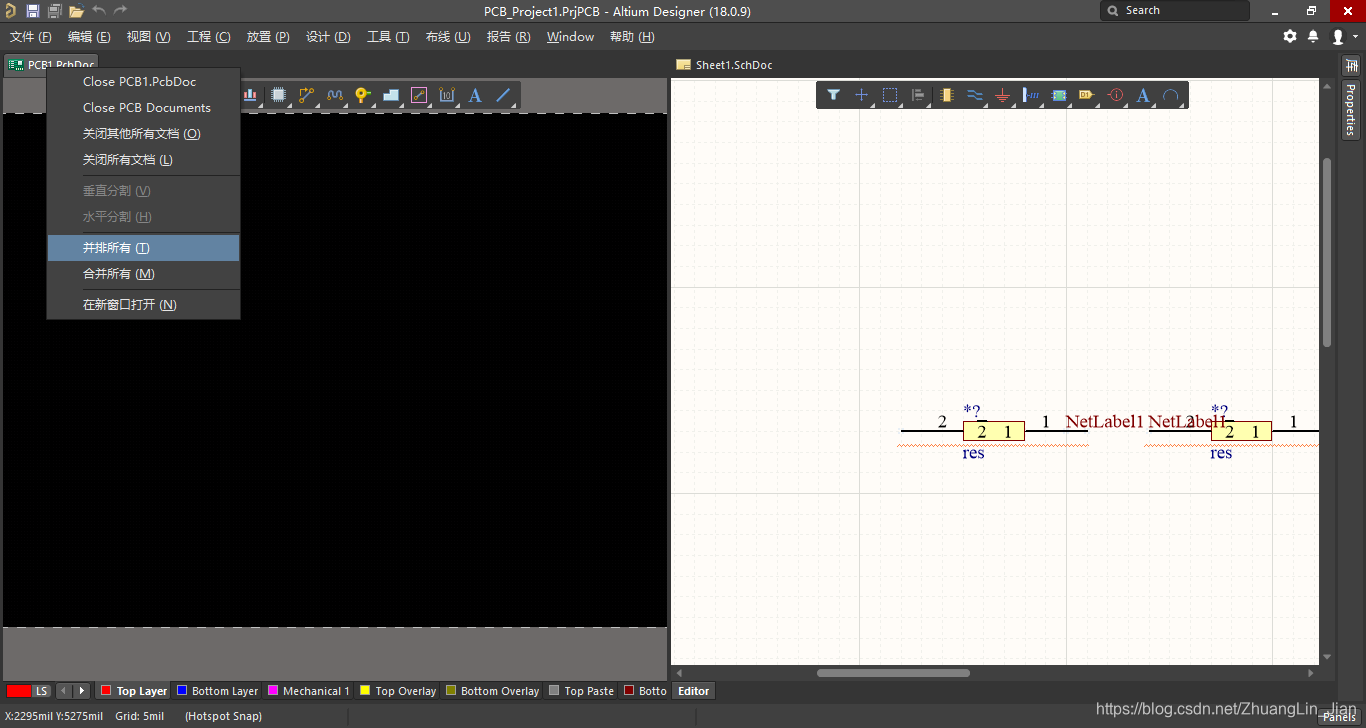This screenshot has width=1366, height=728.
Task: Click the Place Harness icon in schematic toolbar
Action: click(x=1030, y=95)
